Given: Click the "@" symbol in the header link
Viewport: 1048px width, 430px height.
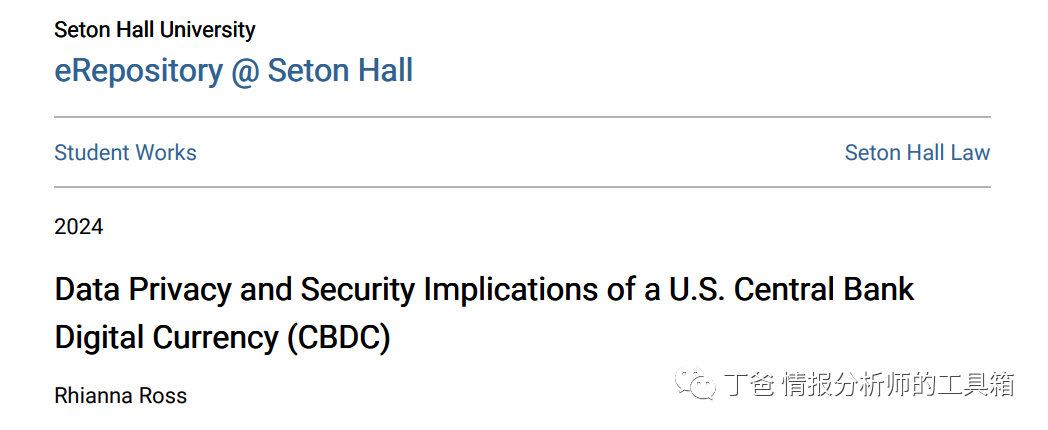Looking at the screenshot, I should (x=245, y=71).
